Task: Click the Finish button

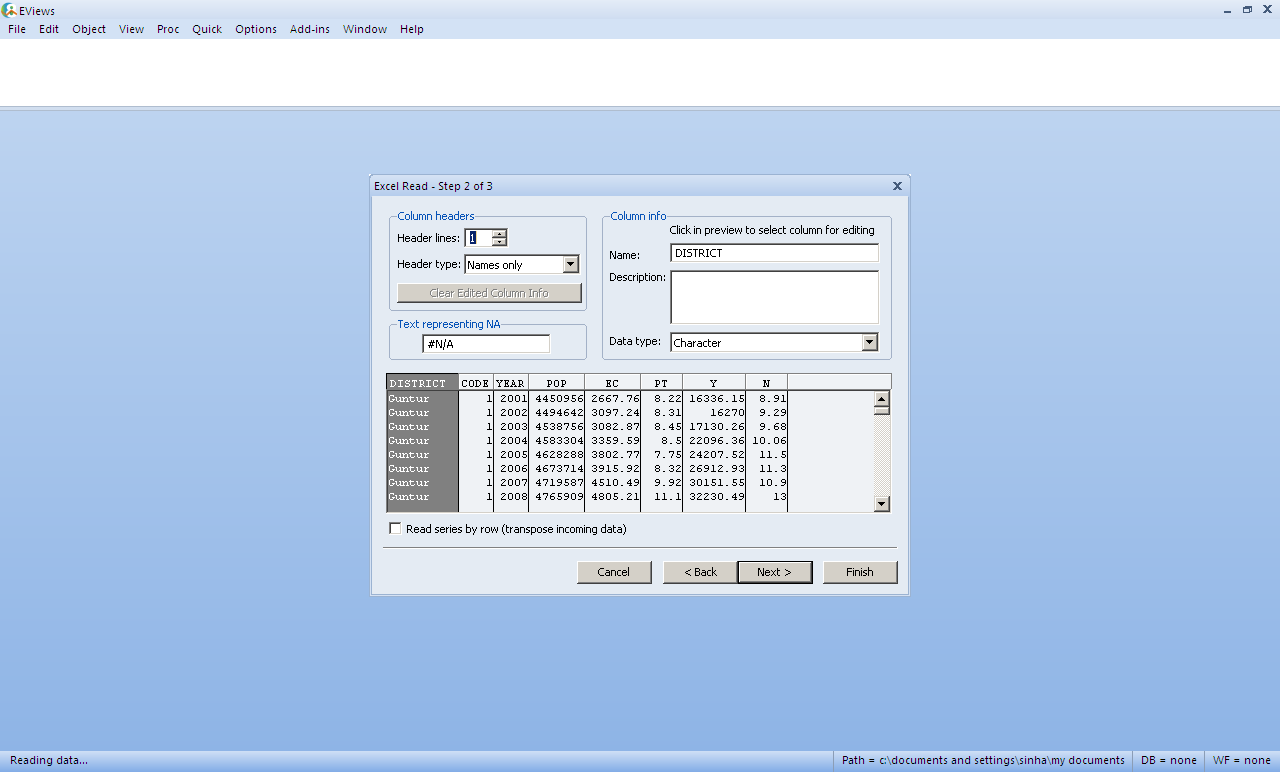Action: [860, 572]
